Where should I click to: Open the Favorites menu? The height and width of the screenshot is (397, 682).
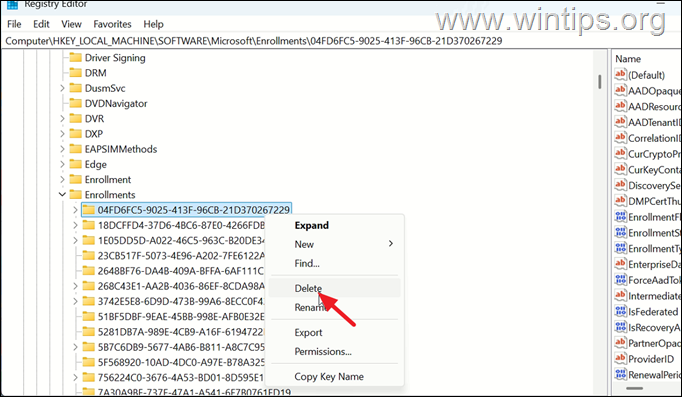pos(112,24)
